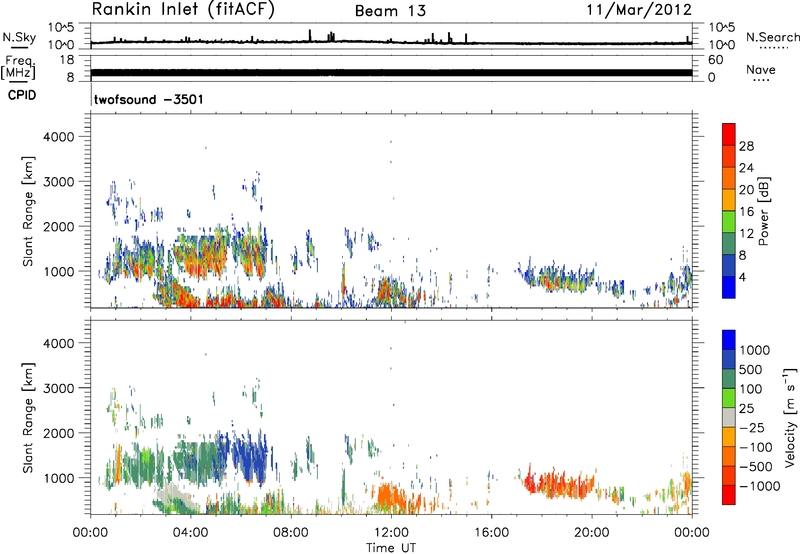800x554 pixels.
Task: Click the '18' frequency axis tick label
Action: 67,60
